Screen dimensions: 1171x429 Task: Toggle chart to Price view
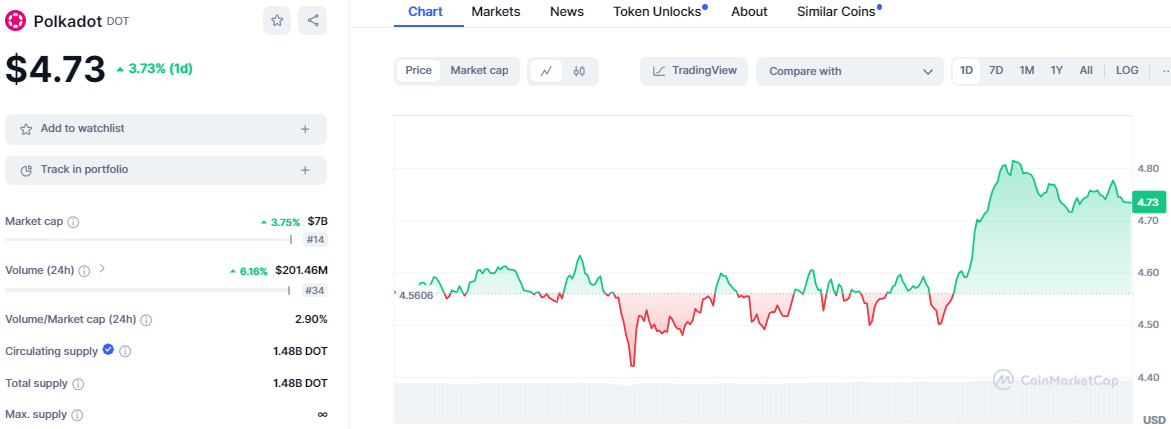coord(419,71)
